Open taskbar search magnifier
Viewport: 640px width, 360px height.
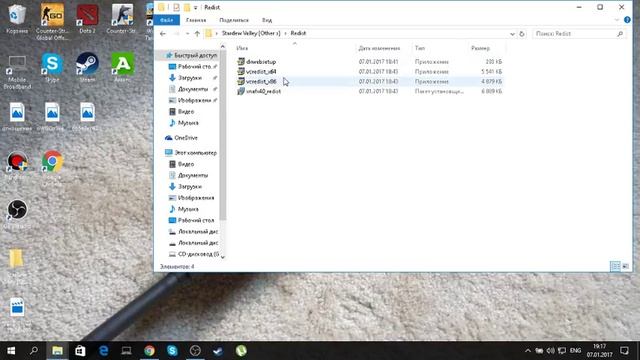click(34, 351)
